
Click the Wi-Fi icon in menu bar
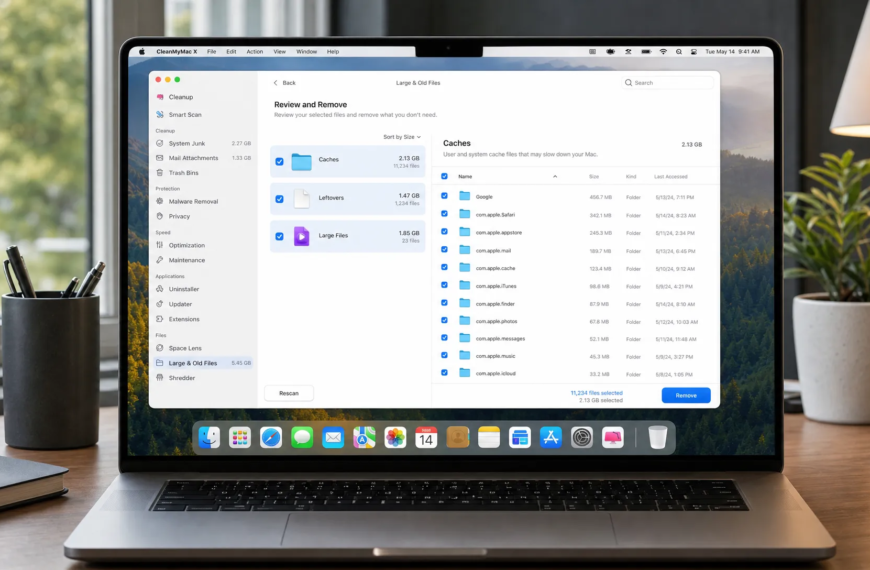click(x=663, y=52)
